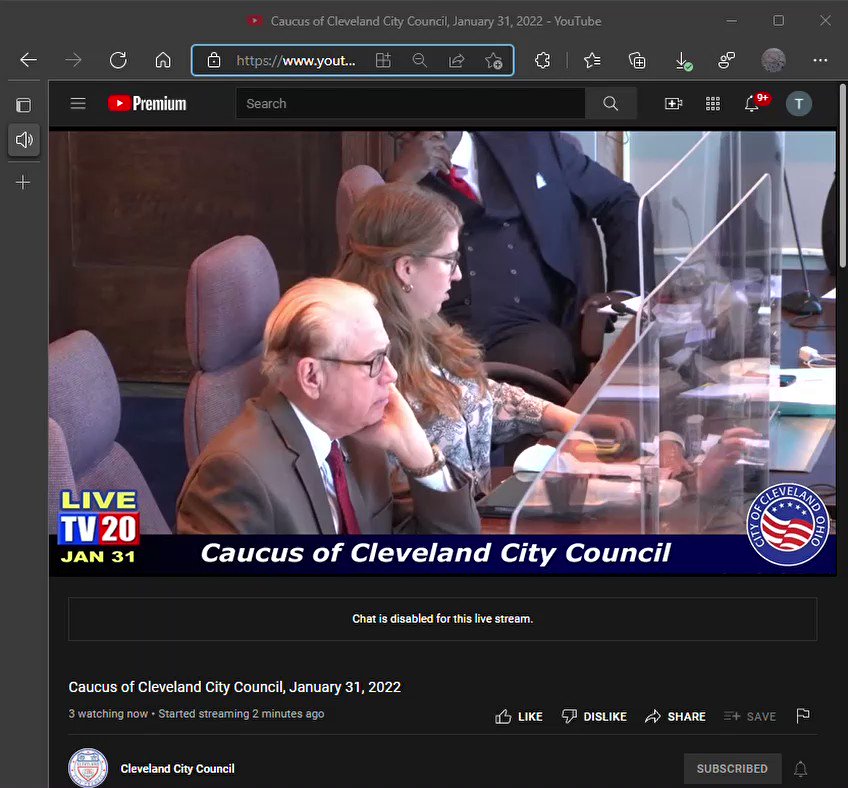Screen dimensions: 848x788
Task: Click the video title text
Action: pyautogui.click(x=235, y=687)
